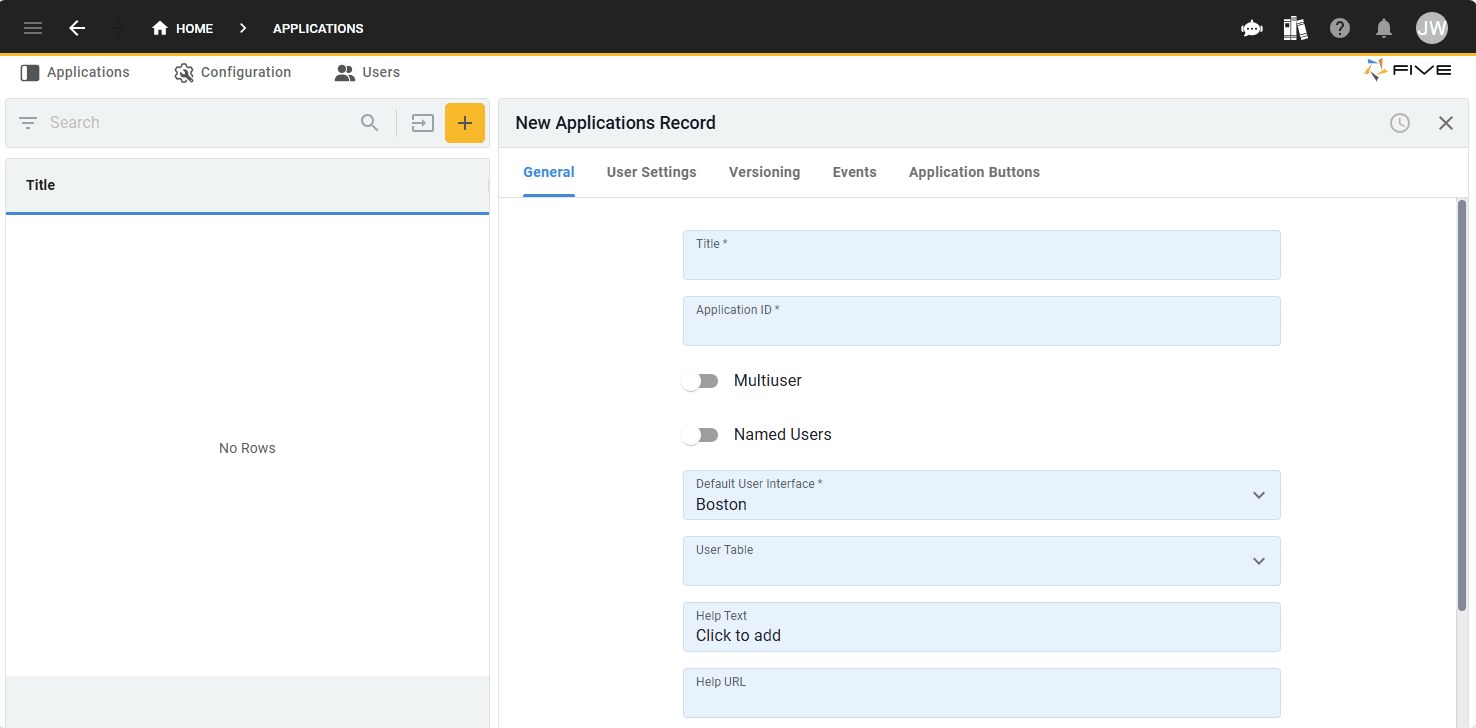Open the record history clock icon
The image size is (1476, 728).
[x=1400, y=123]
